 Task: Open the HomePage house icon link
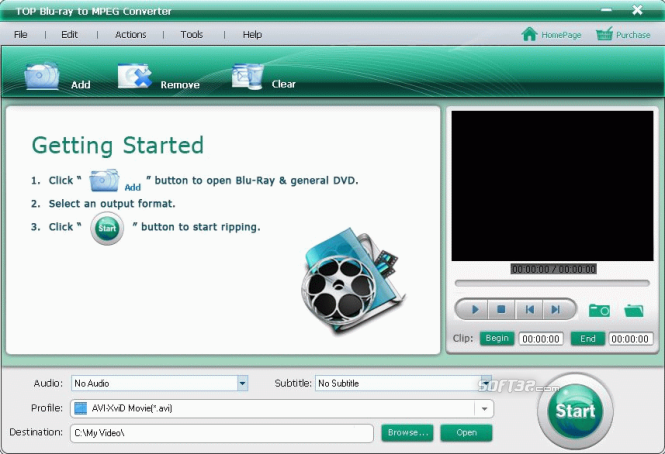(x=529, y=34)
